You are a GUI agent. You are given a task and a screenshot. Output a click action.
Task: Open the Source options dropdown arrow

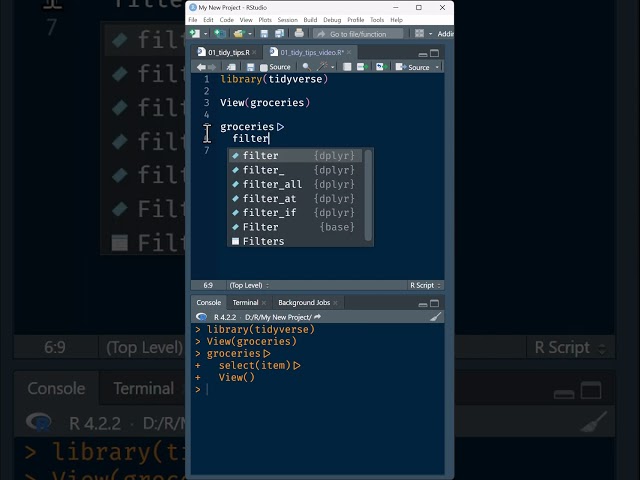pyautogui.click(x=437, y=67)
